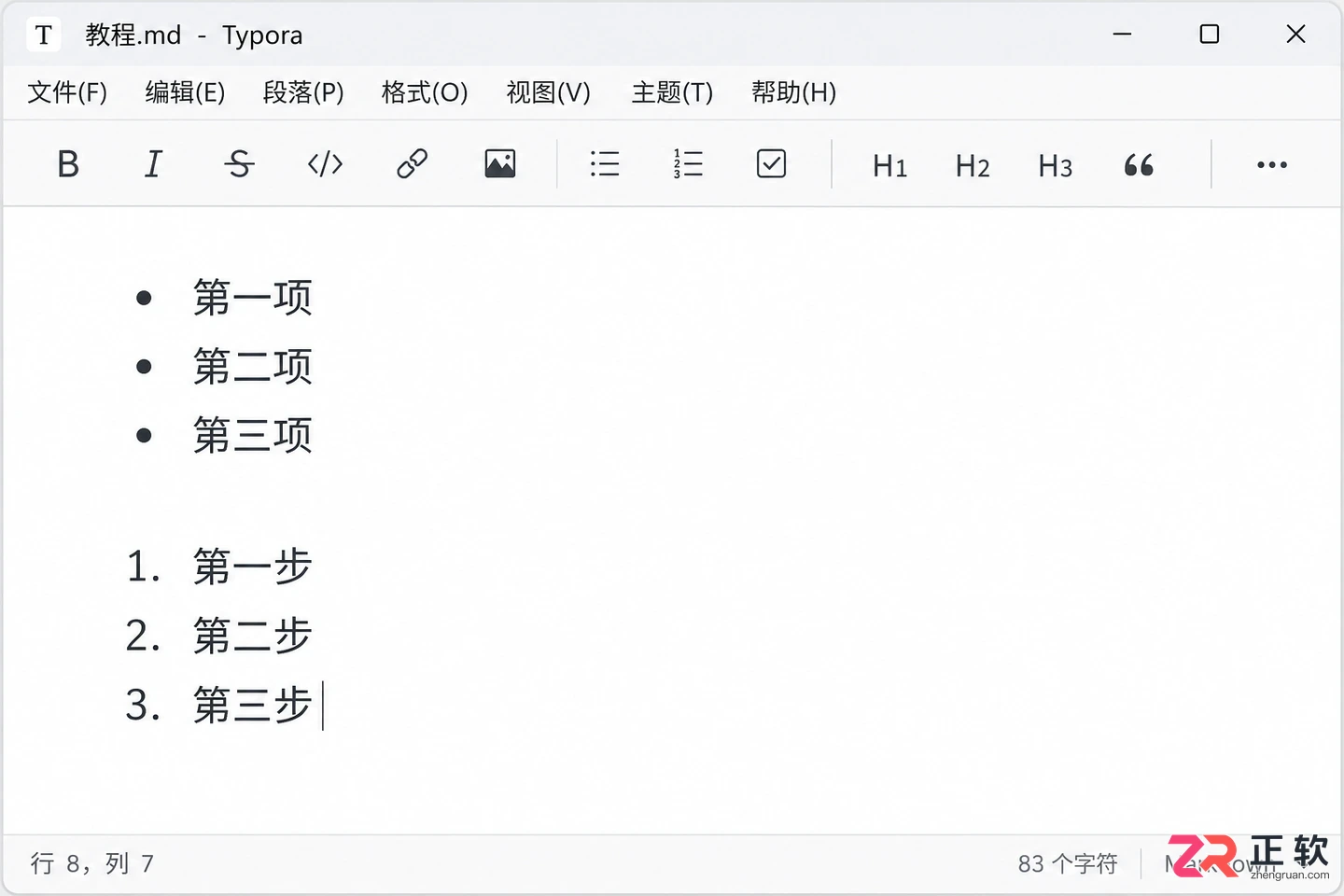
Task: Open the 段落(P) menu
Action: (x=303, y=92)
